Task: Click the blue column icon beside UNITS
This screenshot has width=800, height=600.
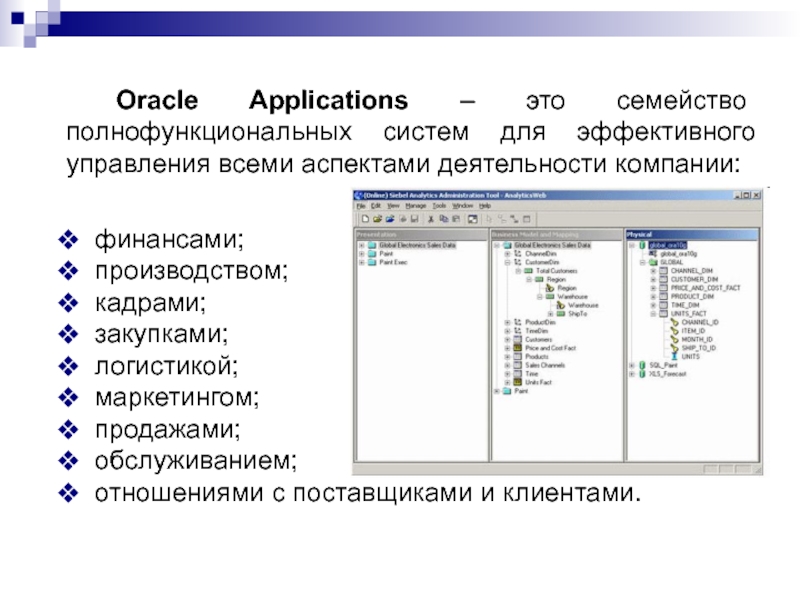Action: pos(674,356)
